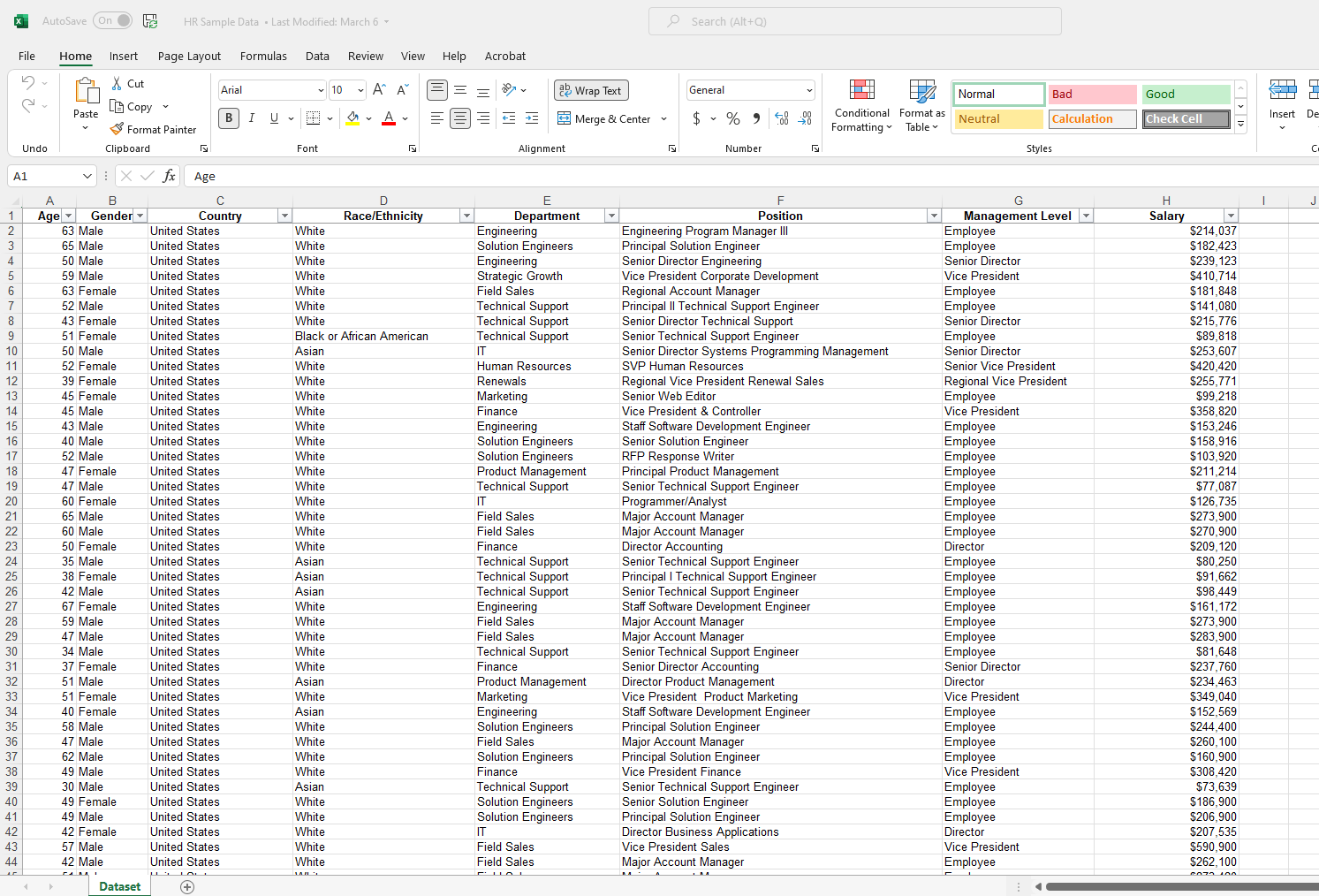This screenshot has height=896, width=1319.
Task: Click the Increase Decimal icon
Action: point(781,118)
